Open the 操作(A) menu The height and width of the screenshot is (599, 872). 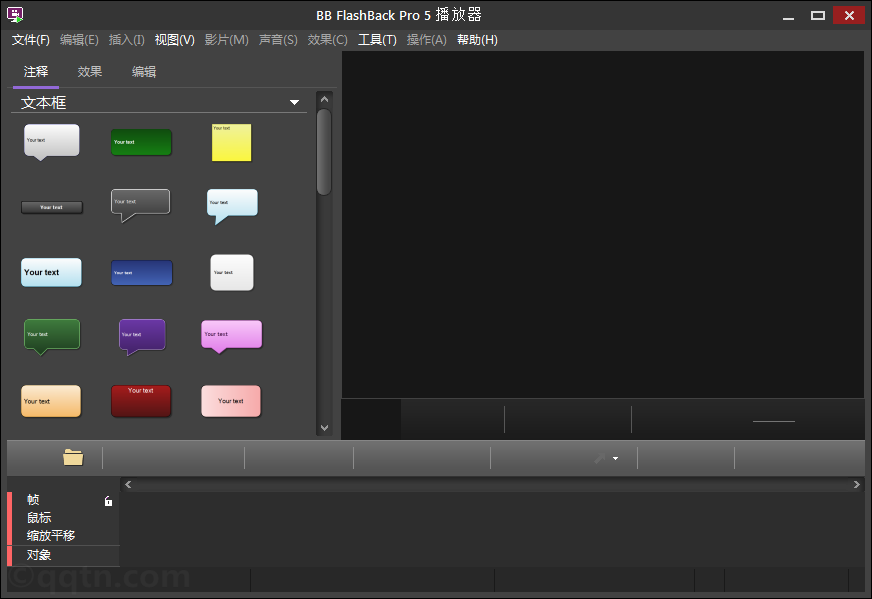pyautogui.click(x=427, y=40)
